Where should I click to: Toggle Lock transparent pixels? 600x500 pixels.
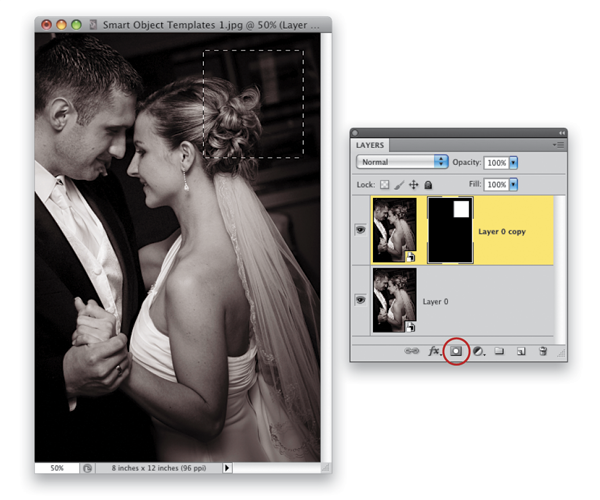(384, 185)
